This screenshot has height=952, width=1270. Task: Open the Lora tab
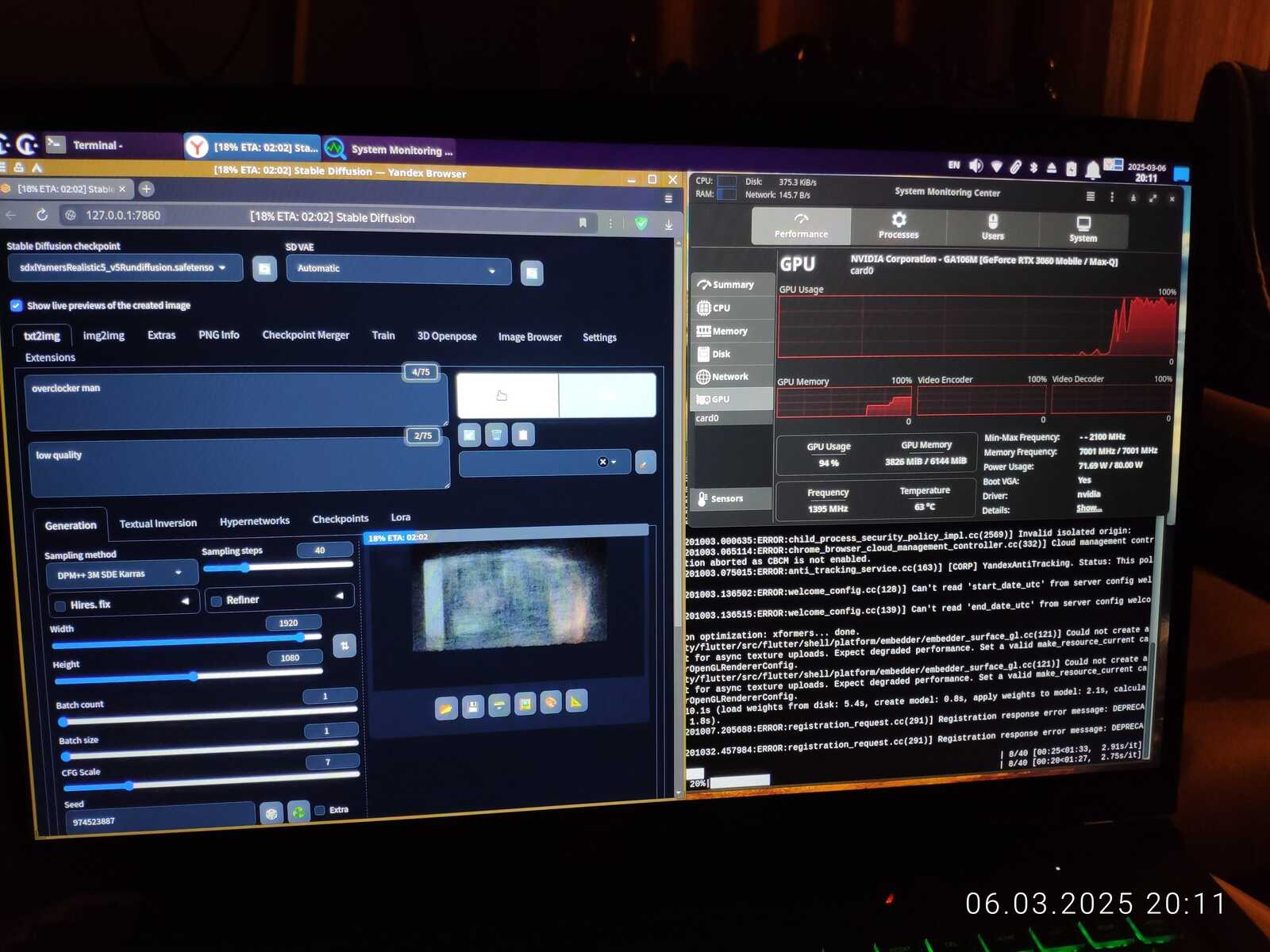401,517
